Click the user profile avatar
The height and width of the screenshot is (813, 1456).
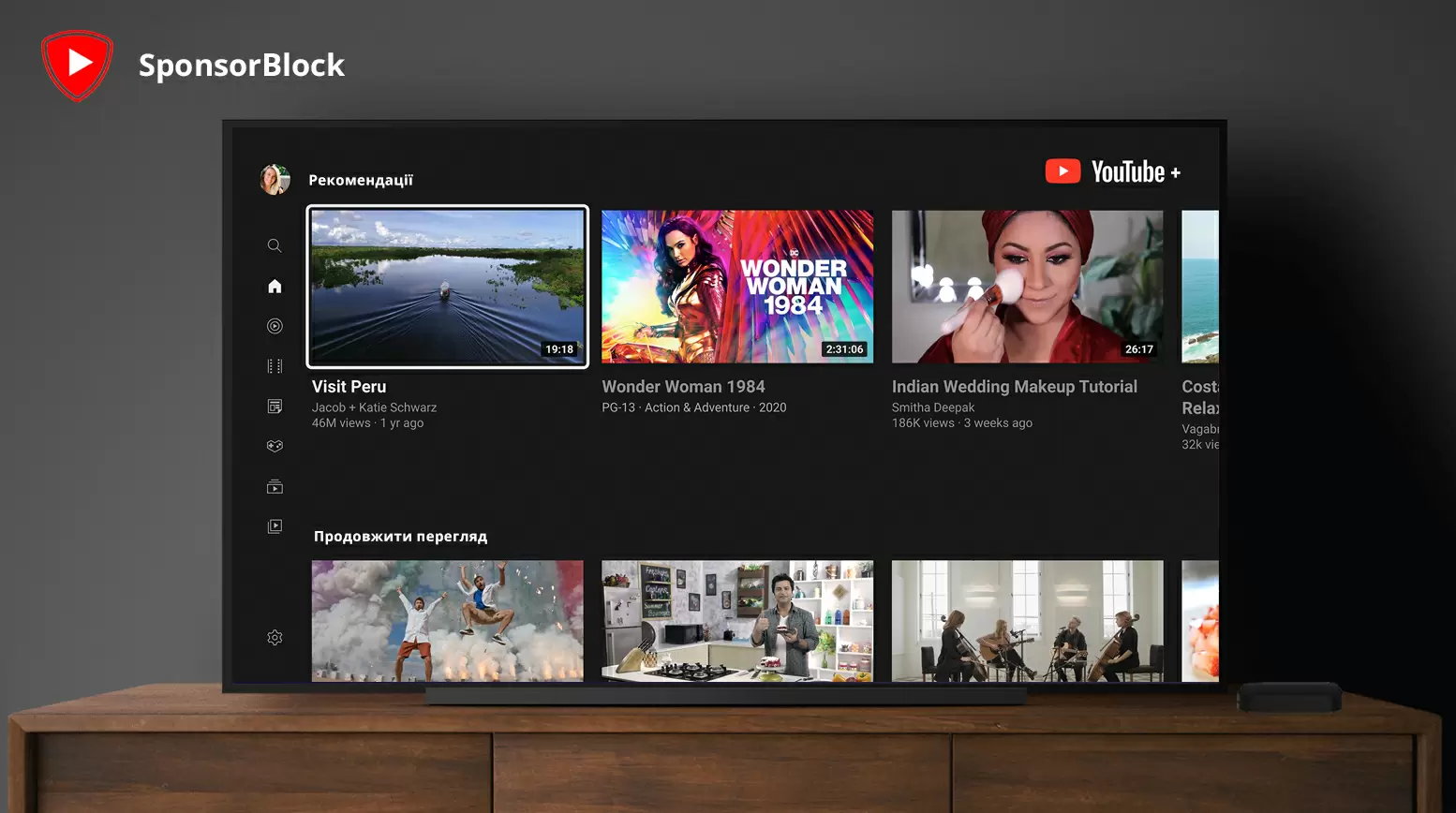point(275,179)
